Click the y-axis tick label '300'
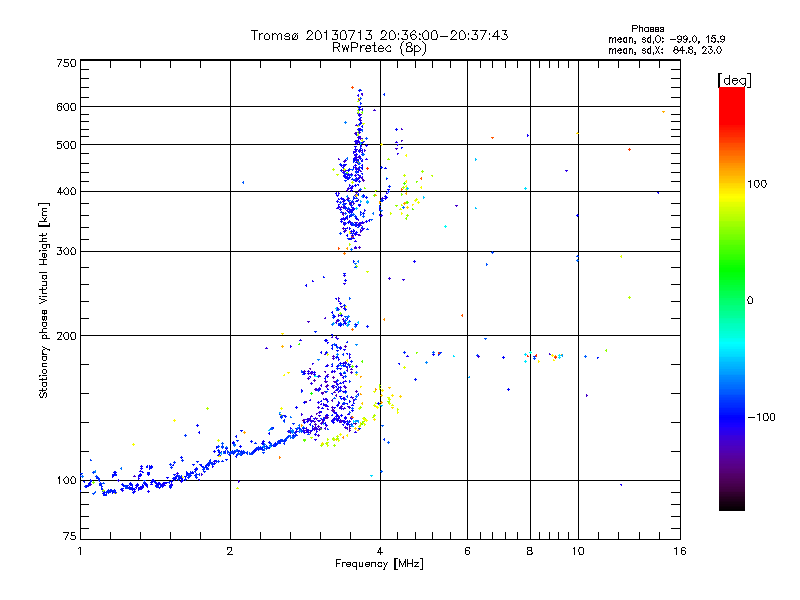This screenshot has height=600, width=800. click(66, 251)
